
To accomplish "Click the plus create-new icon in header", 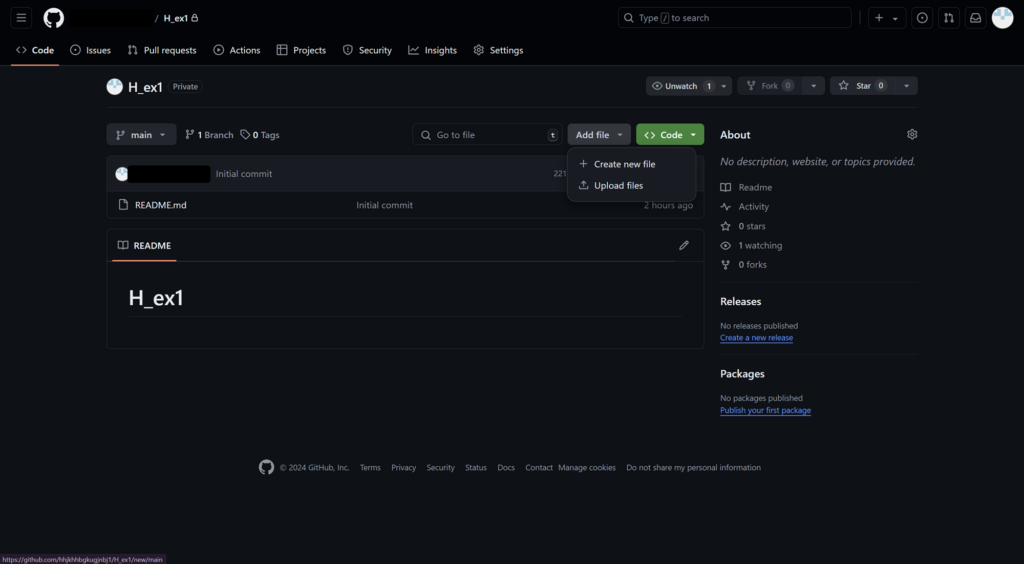I will coord(879,18).
